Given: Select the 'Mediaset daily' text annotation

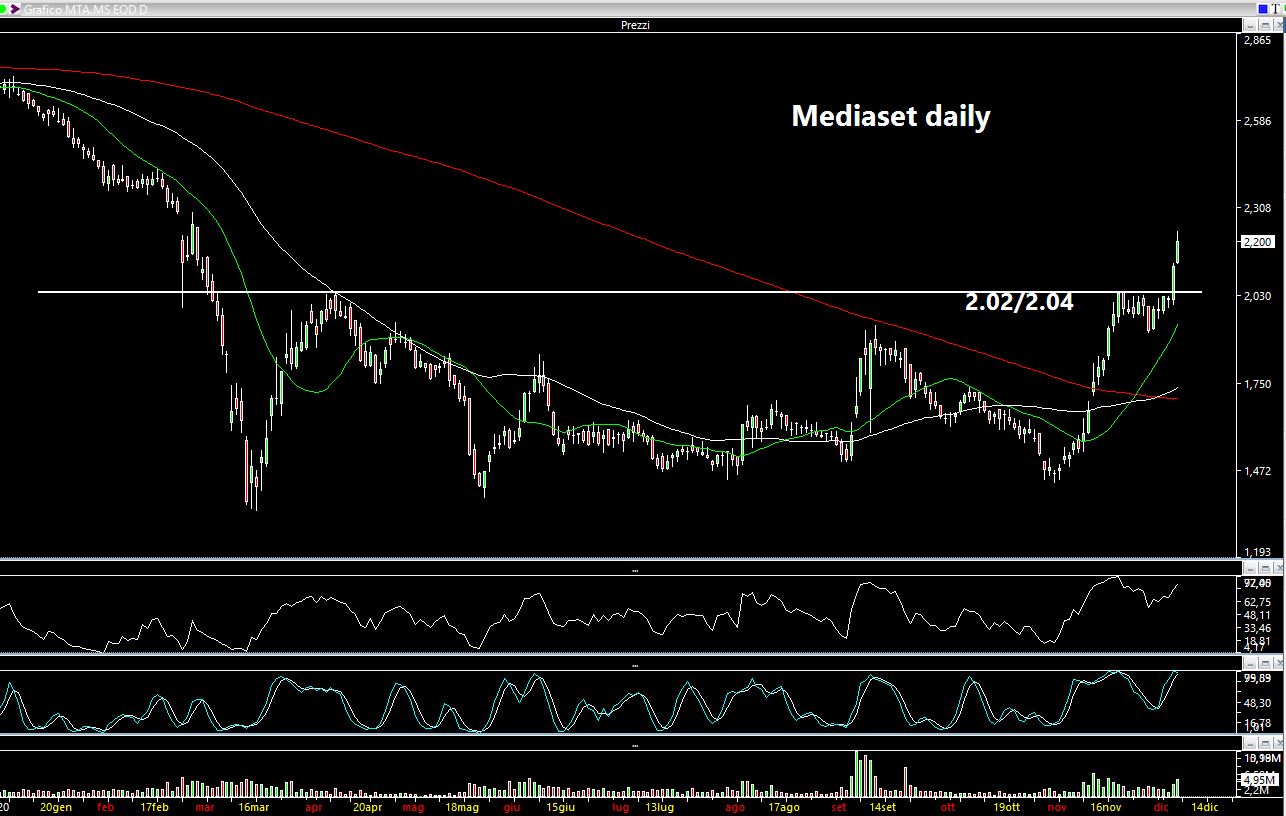Looking at the screenshot, I should (891, 116).
